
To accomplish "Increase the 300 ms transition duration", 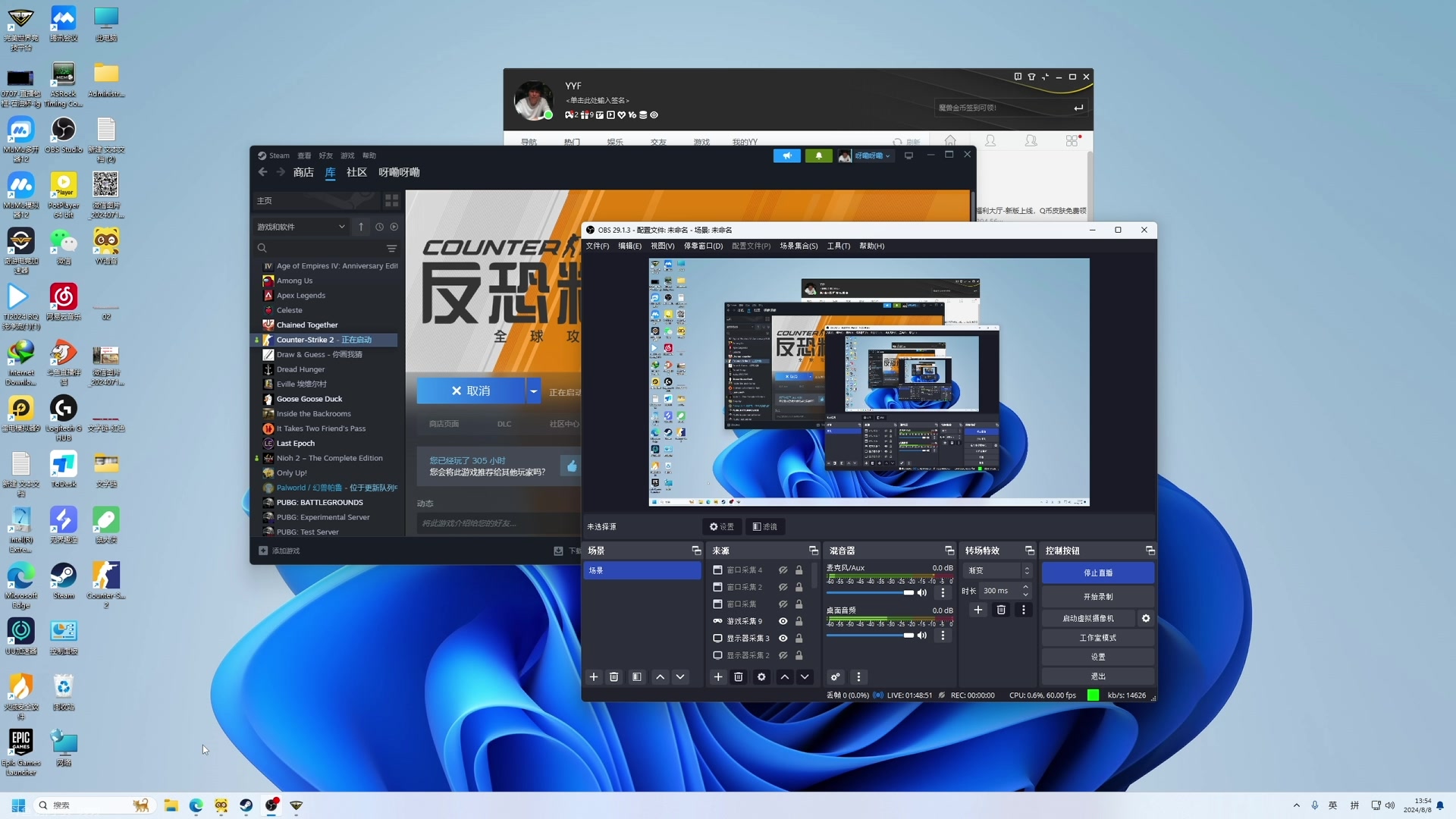I will 1025,587.
